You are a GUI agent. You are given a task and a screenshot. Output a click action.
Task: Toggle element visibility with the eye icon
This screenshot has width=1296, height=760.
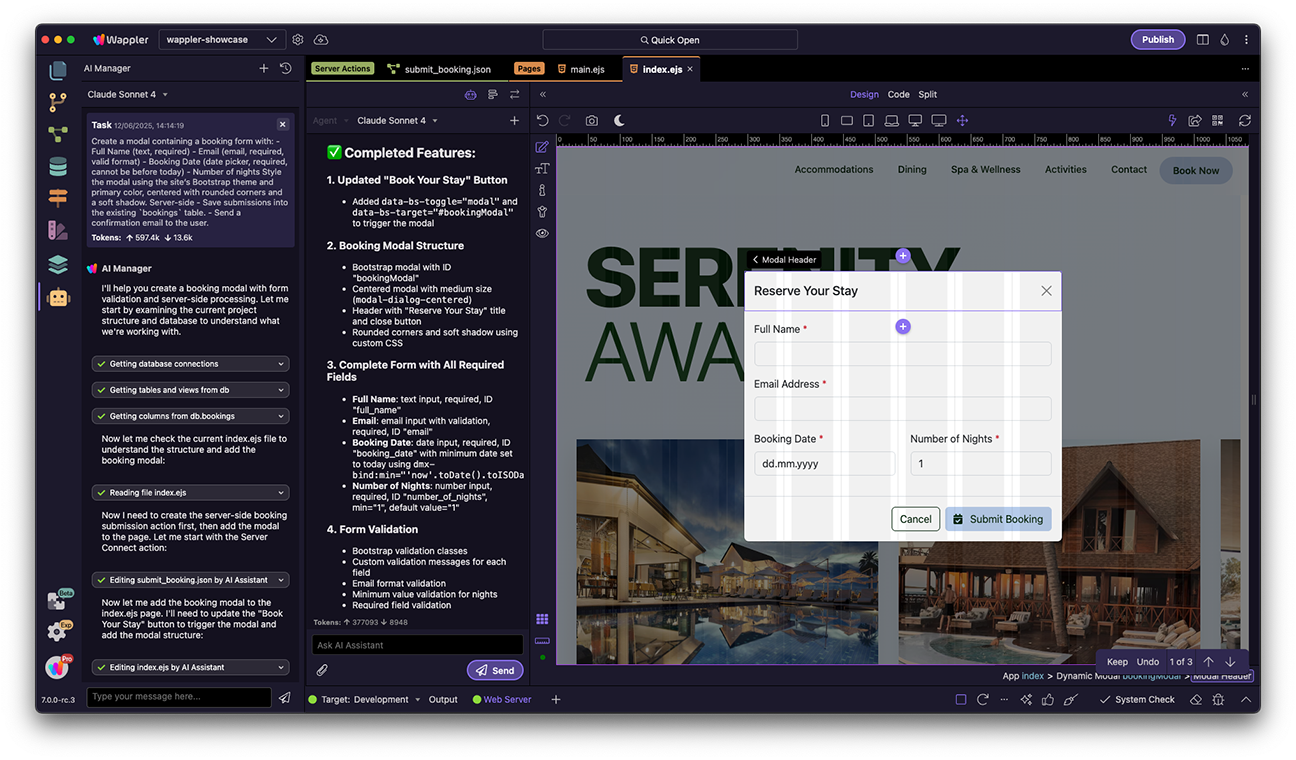tap(542, 233)
